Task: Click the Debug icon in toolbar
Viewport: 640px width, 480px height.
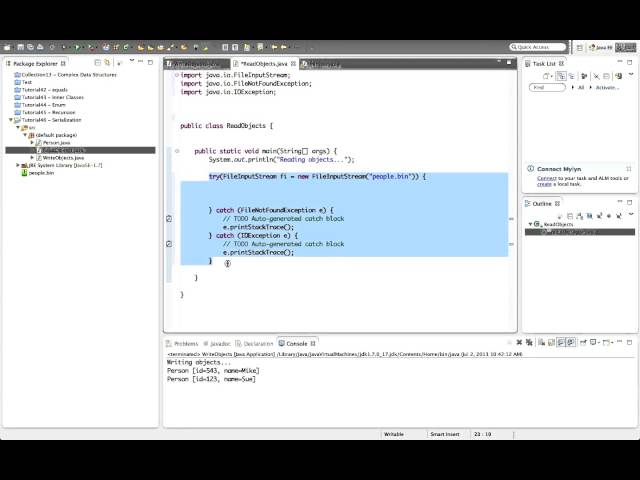Action: coord(64,47)
